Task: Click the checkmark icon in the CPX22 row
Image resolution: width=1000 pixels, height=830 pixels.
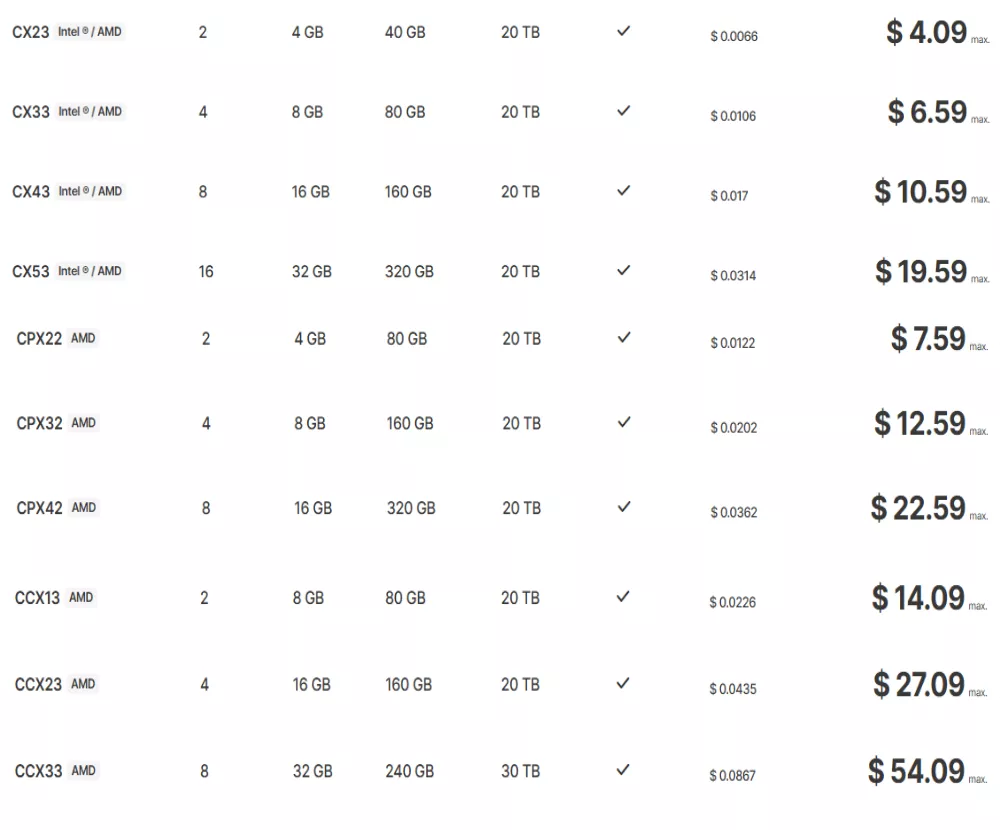Action: tap(623, 338)
